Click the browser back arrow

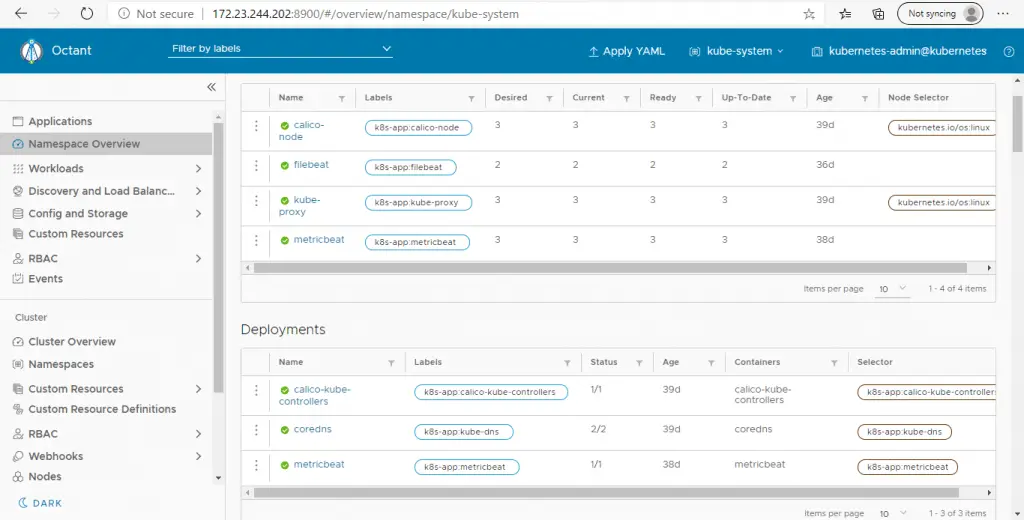(x=21, y=14)
